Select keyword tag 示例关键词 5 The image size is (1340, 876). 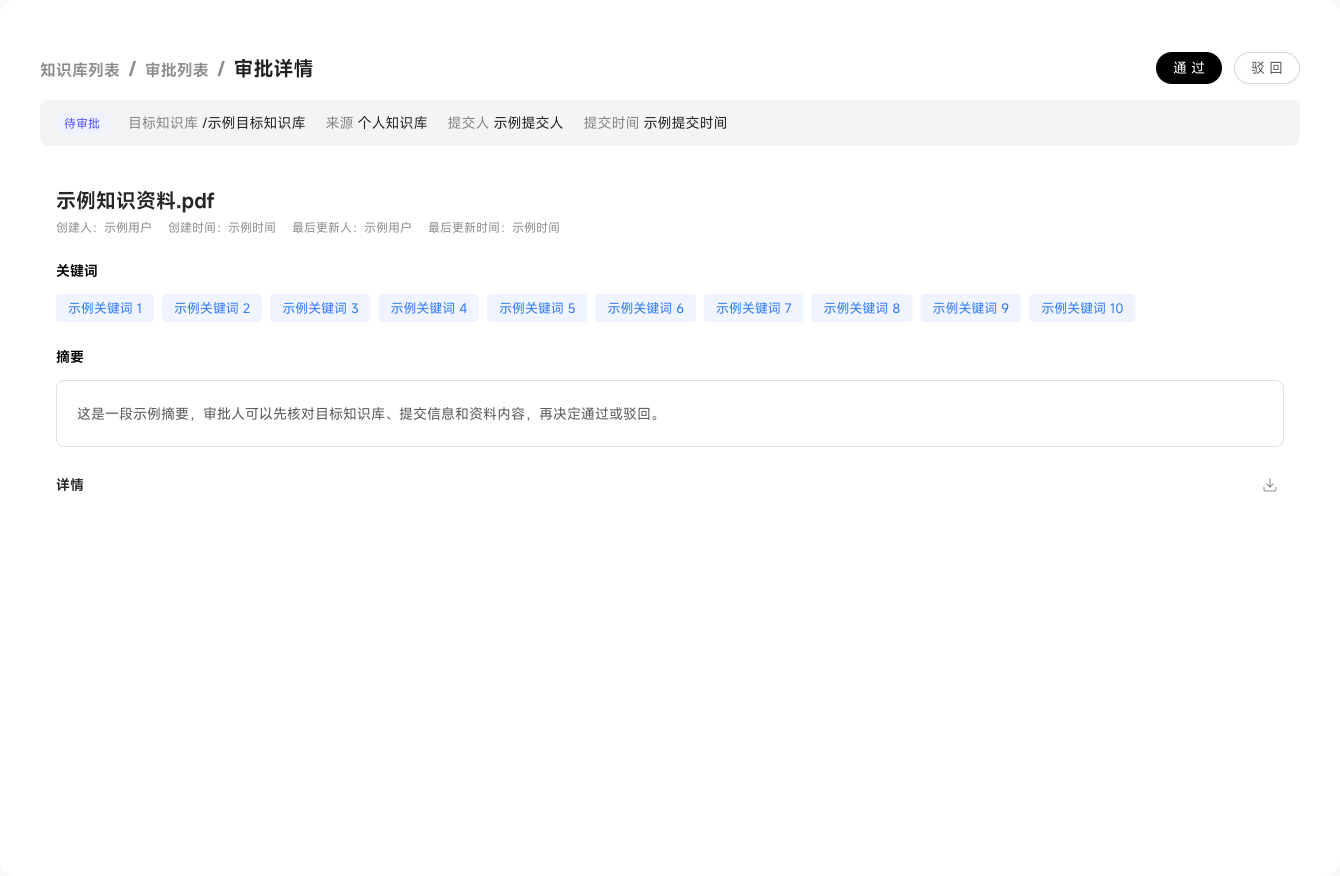537,308
